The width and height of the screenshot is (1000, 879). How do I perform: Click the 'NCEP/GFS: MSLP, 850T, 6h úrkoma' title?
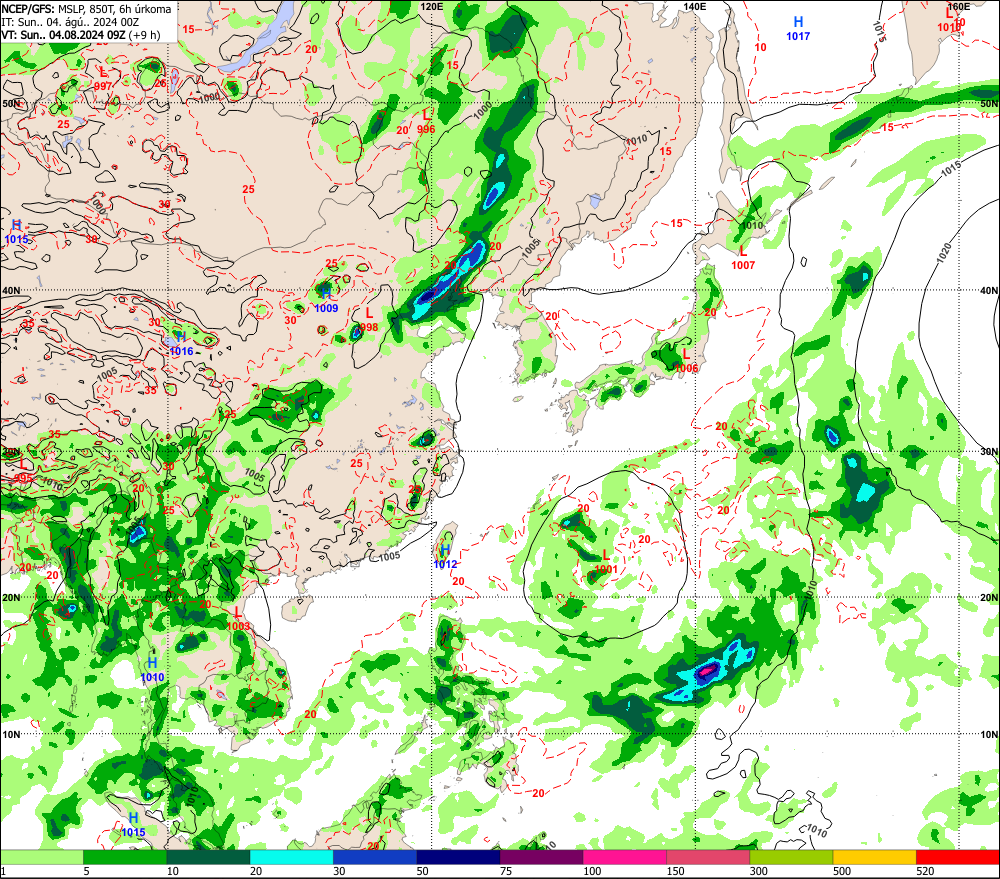[x=87, y=9]
